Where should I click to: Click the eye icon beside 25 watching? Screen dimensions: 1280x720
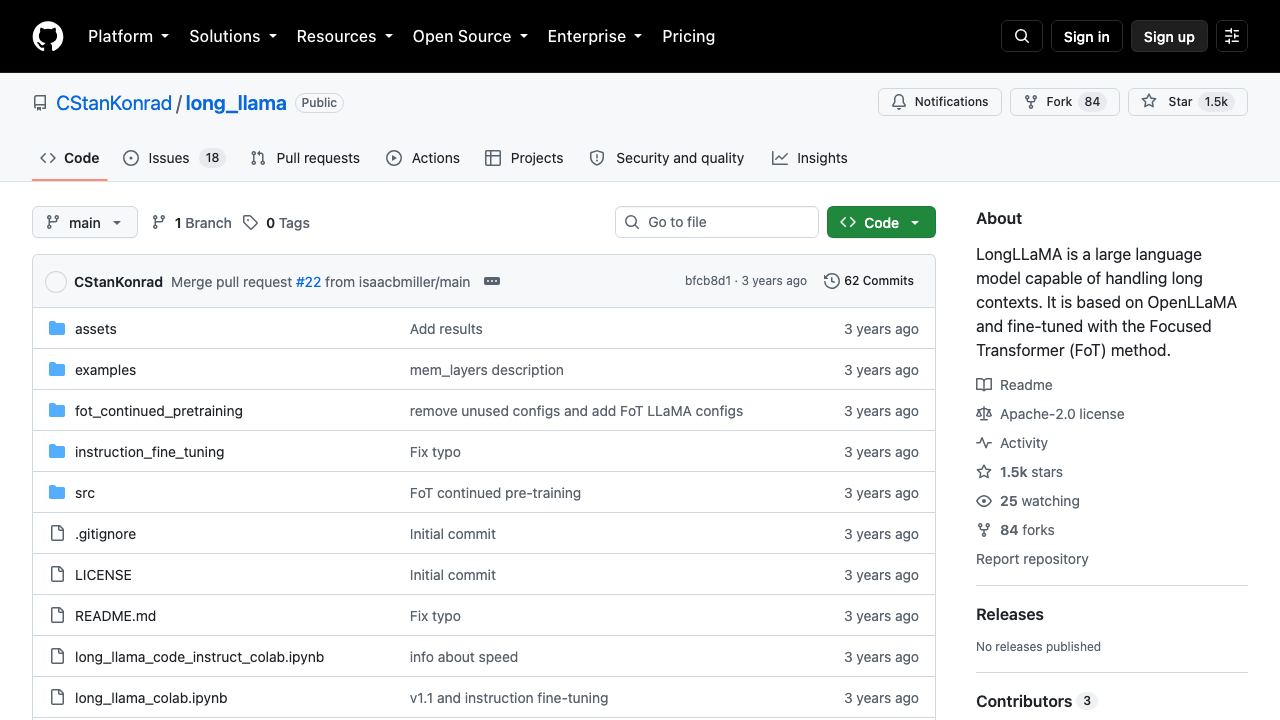pos(984,501)
